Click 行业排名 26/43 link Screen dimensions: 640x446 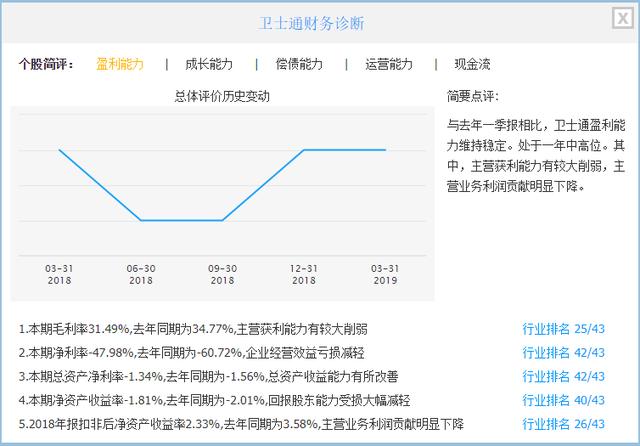(x=563, y=424)
